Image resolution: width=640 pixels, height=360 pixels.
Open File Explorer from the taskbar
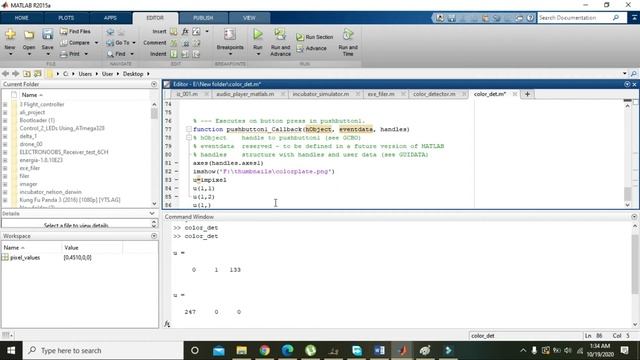[242, 350]
